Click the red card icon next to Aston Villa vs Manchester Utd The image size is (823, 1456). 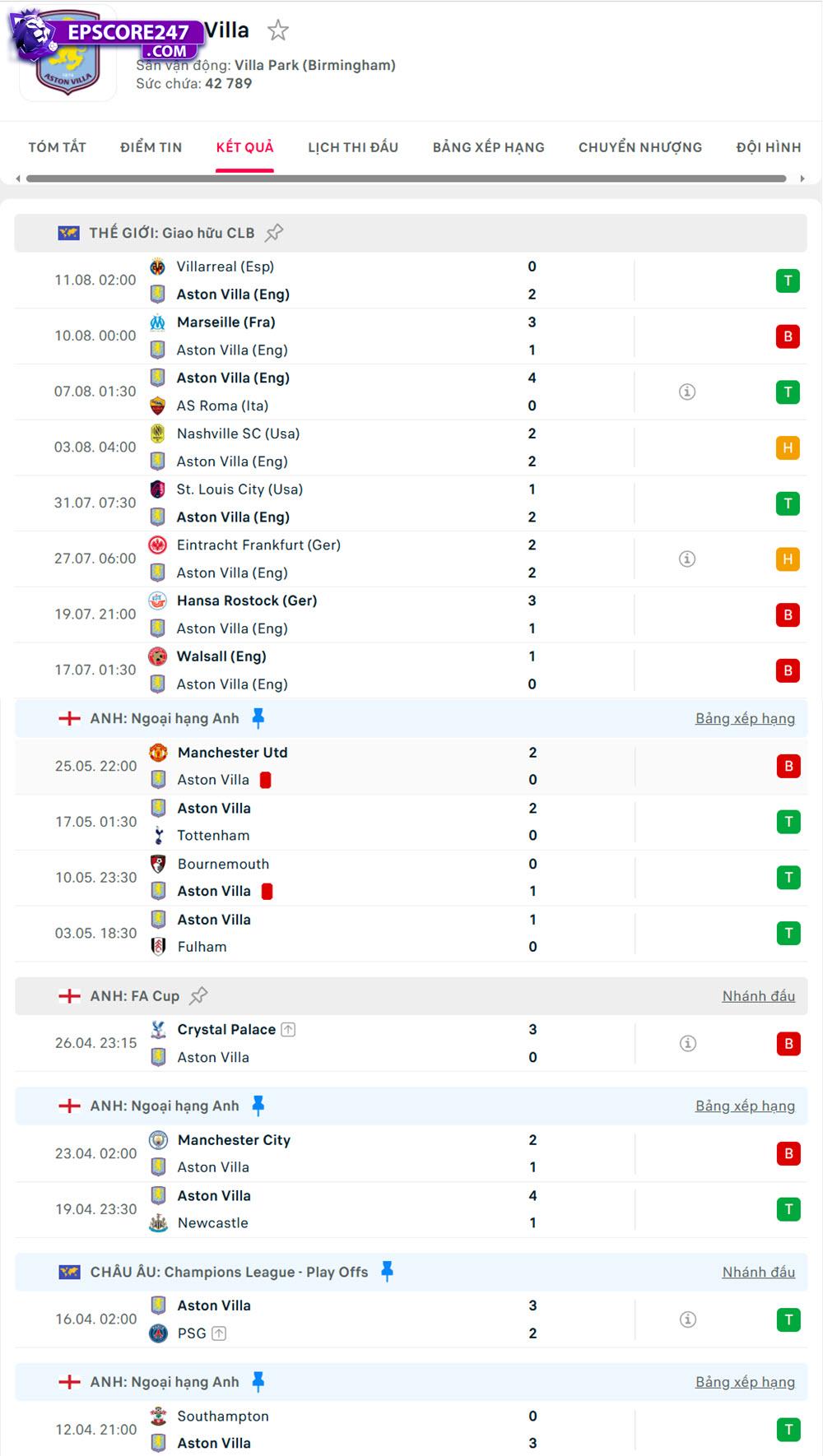coord(265,779)
